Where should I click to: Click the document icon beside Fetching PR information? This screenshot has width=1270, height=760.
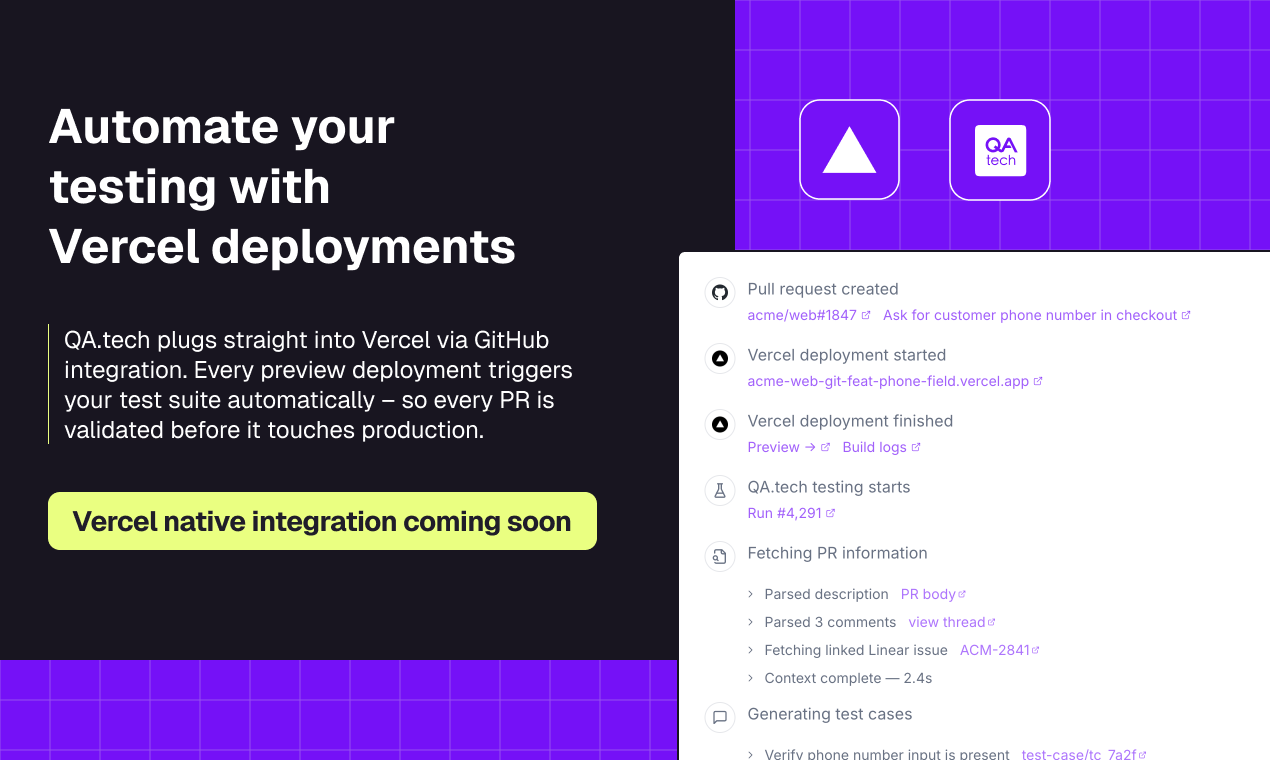point(720,556)
